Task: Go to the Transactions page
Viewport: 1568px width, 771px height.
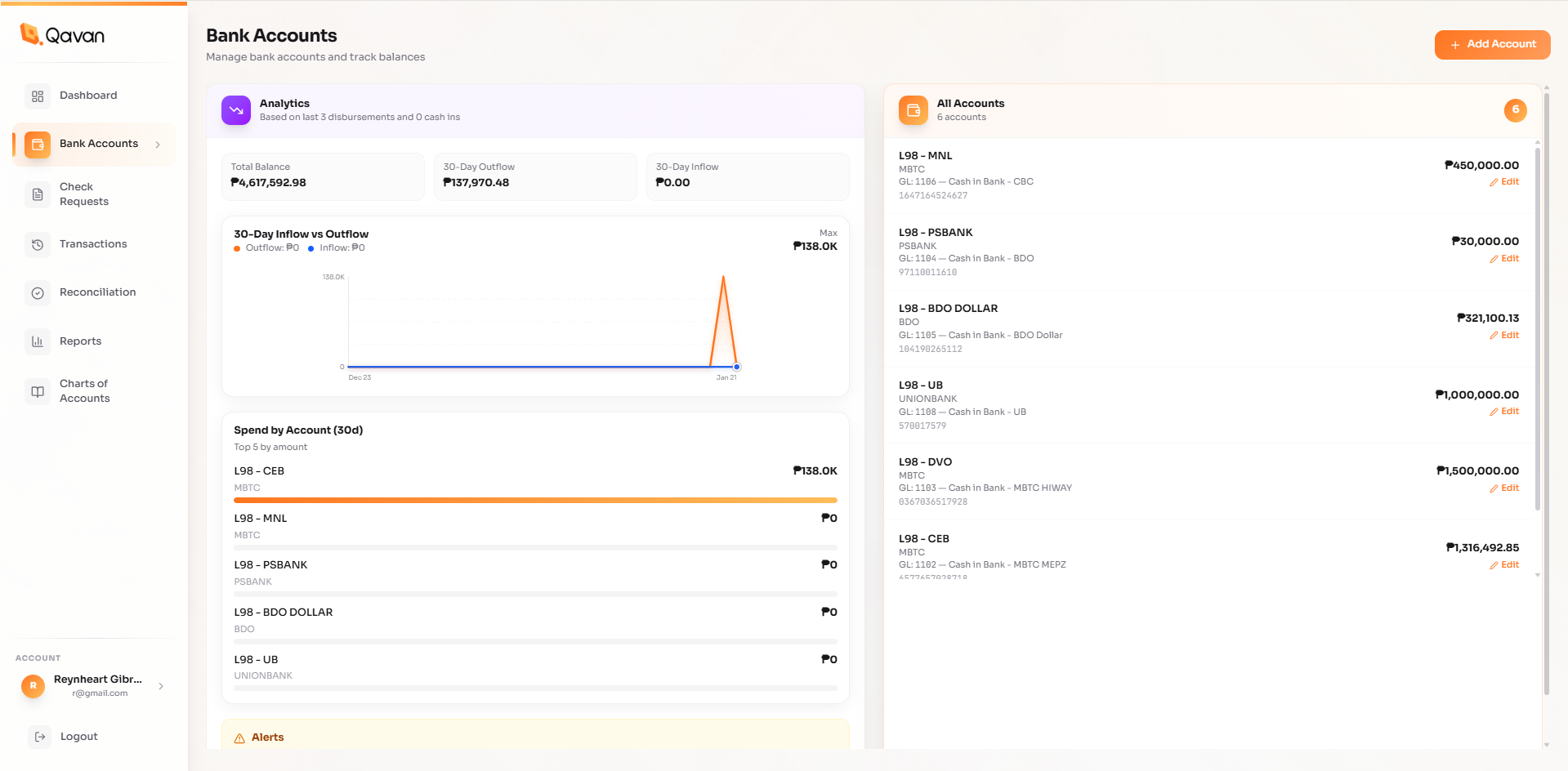Action: tap(93, 244)
